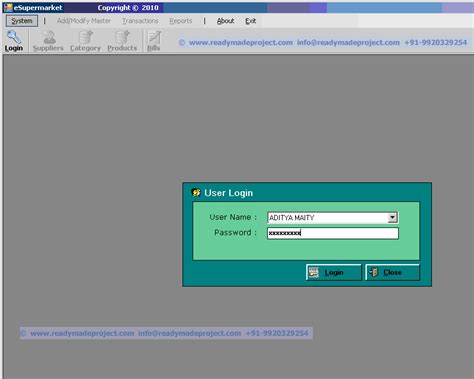Click the Login button in dialog
The image size is (474, 379).
333,272
